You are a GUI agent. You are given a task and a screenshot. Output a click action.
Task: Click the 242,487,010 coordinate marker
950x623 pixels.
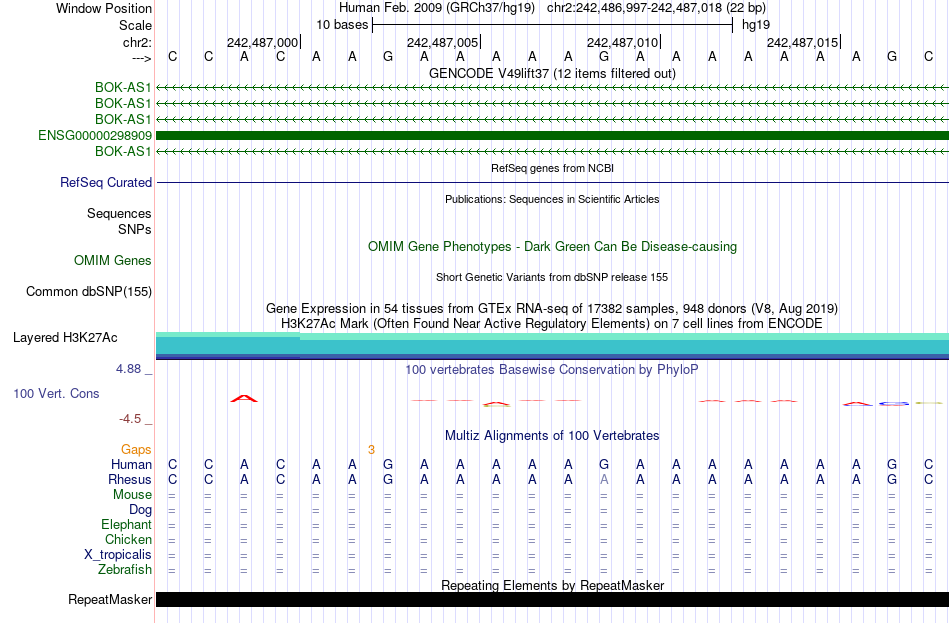click(622, 42)
